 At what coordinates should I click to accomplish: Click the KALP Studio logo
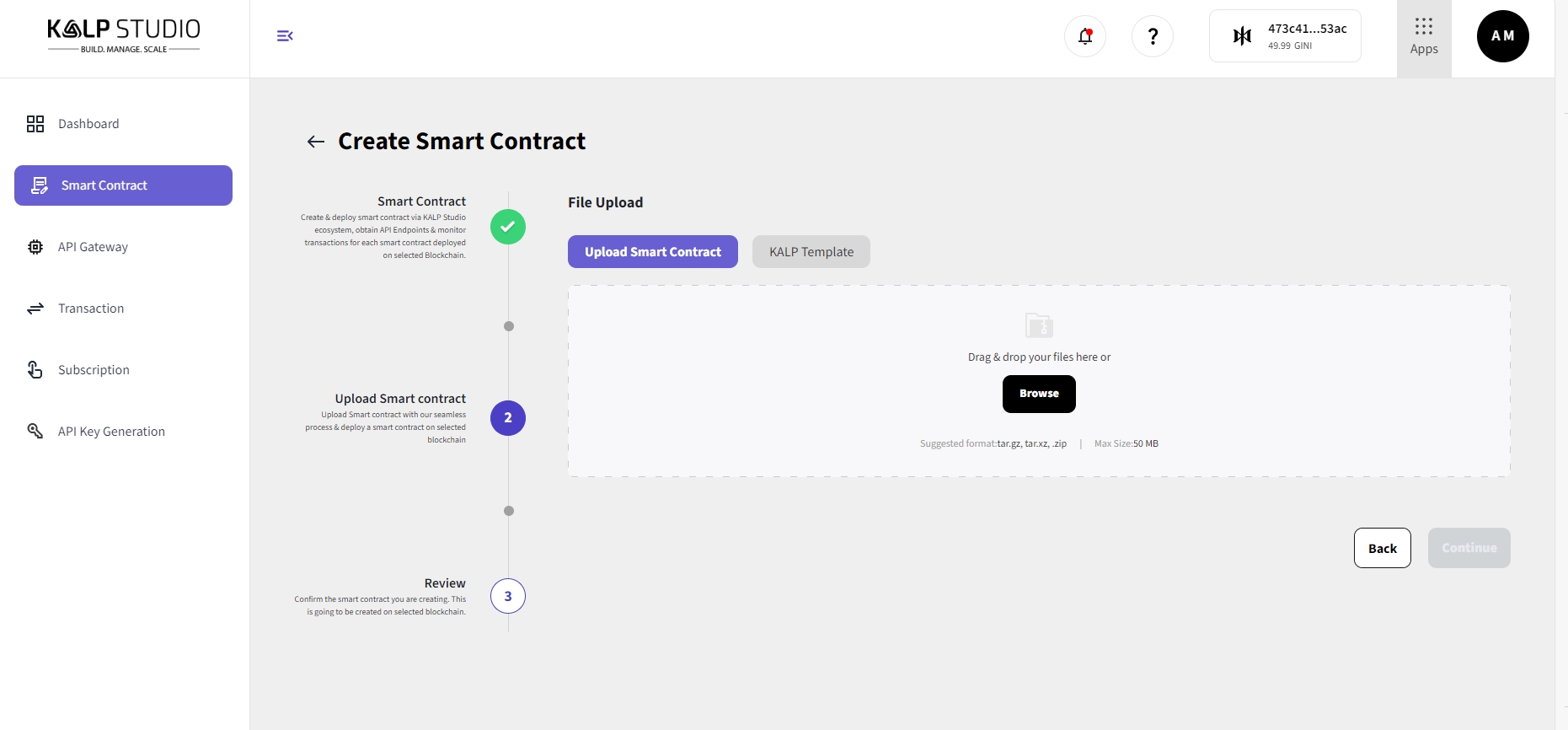(124, 35)
